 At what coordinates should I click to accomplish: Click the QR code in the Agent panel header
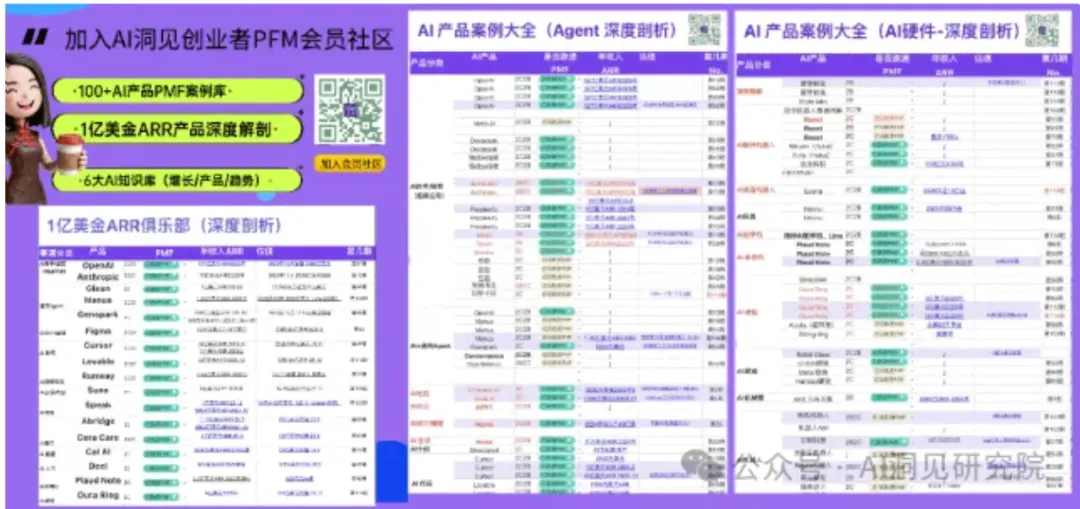coord(703,30)
